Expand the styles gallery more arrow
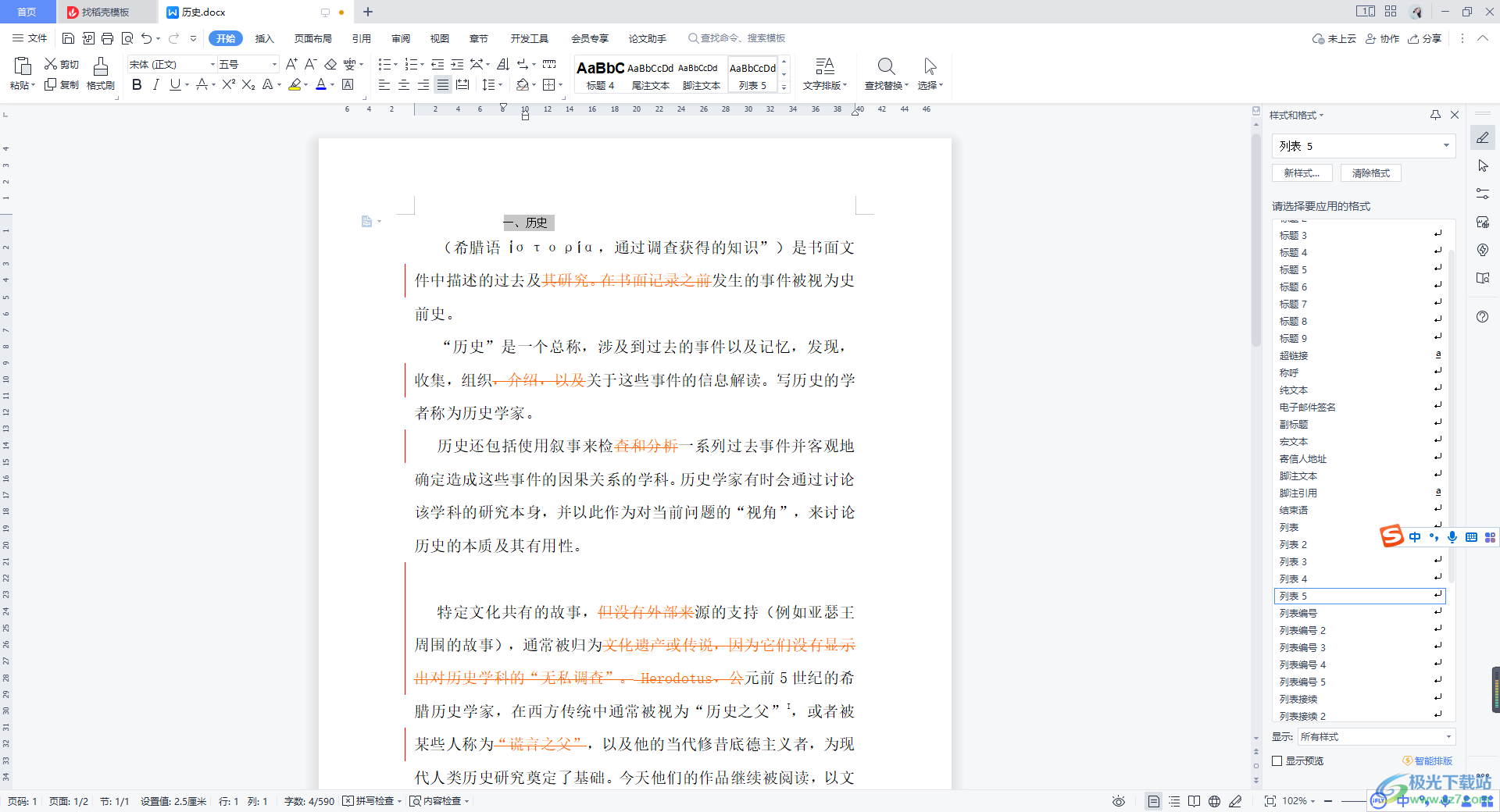 coord(784,87)
